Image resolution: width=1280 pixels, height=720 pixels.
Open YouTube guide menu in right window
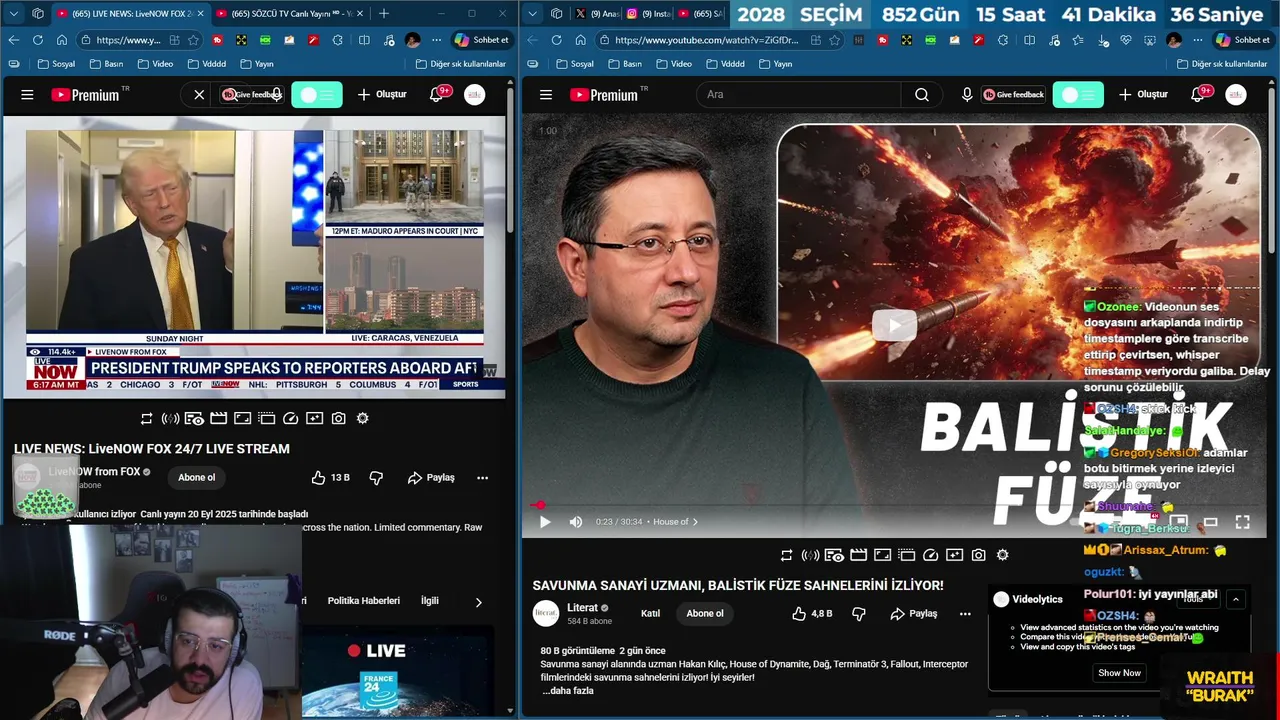[546, 95]
